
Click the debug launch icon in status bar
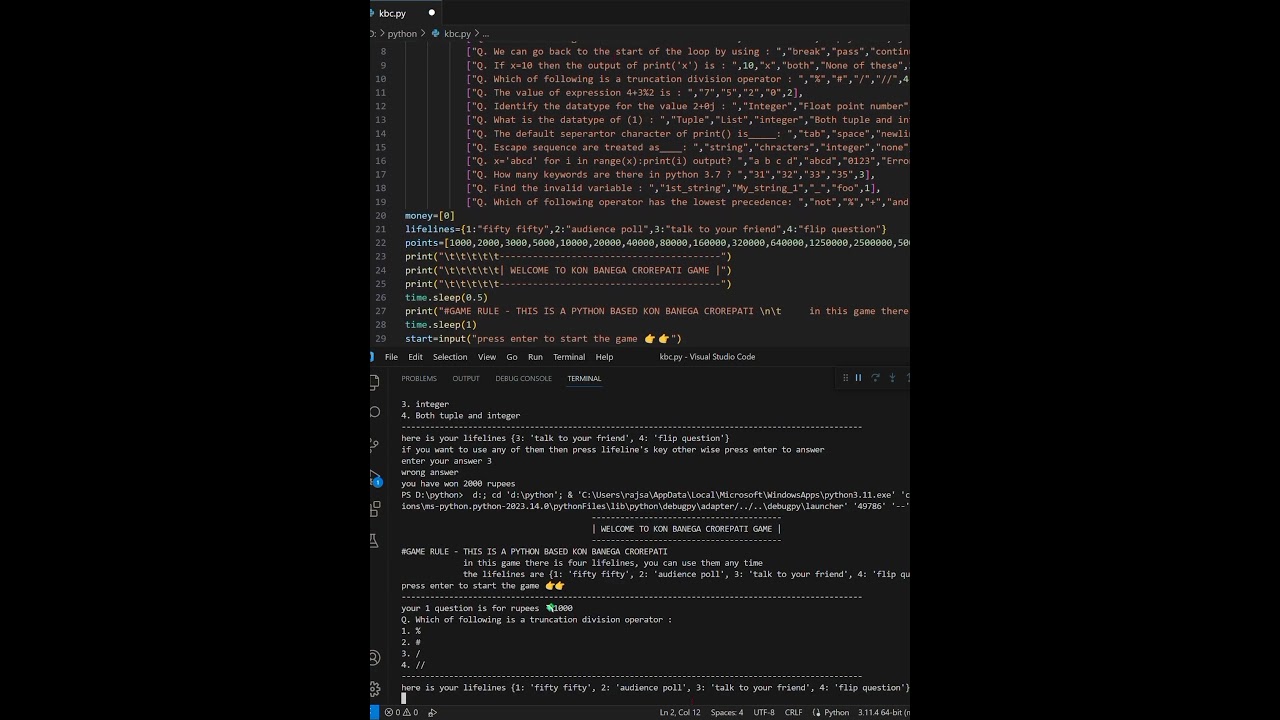433,712
